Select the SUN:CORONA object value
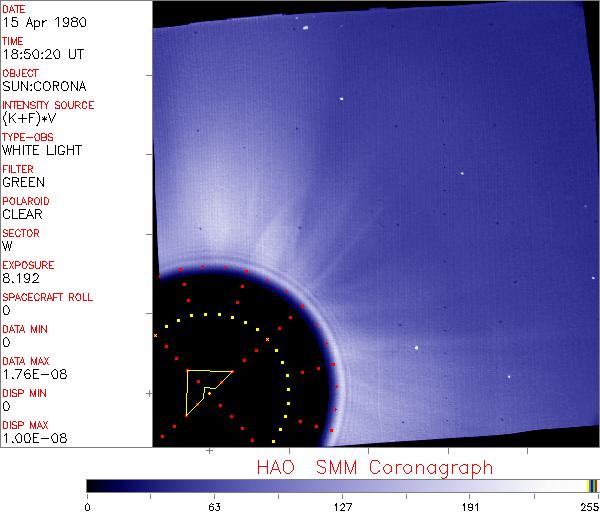 coord(44,86)
